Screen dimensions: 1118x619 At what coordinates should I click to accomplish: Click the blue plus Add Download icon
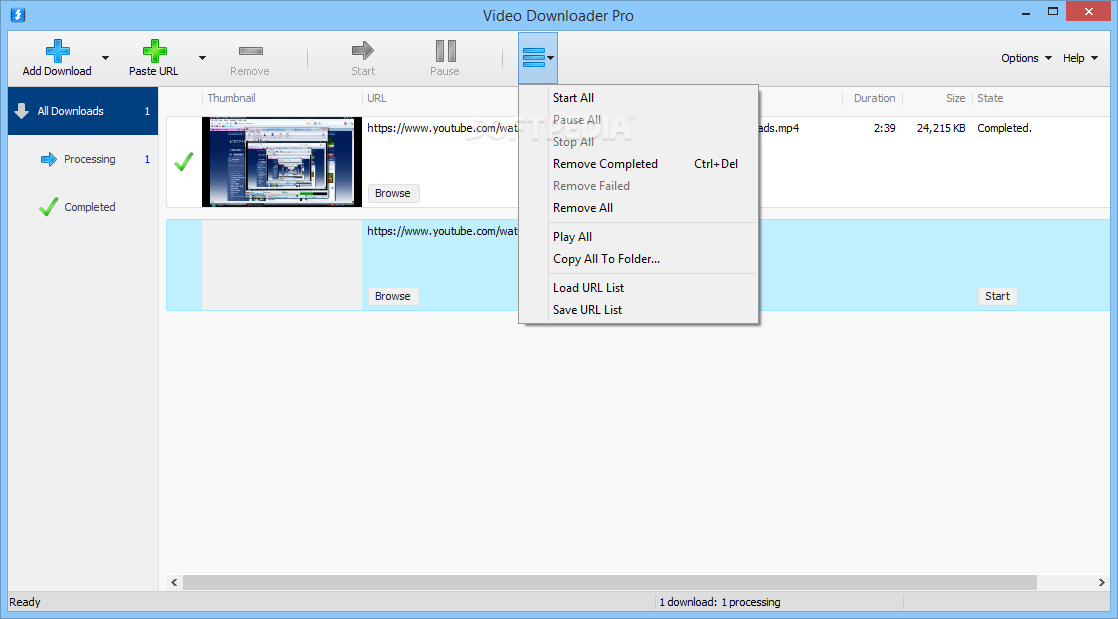pos(58,51)
